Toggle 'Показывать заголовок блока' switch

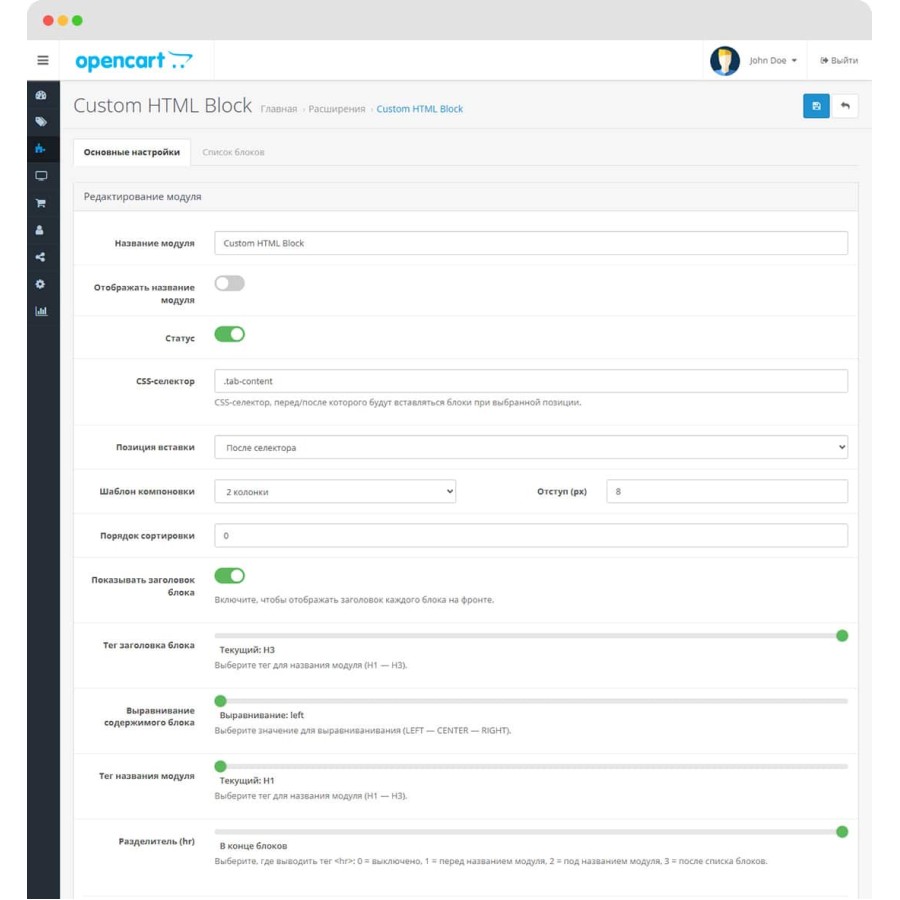(230, 576)
